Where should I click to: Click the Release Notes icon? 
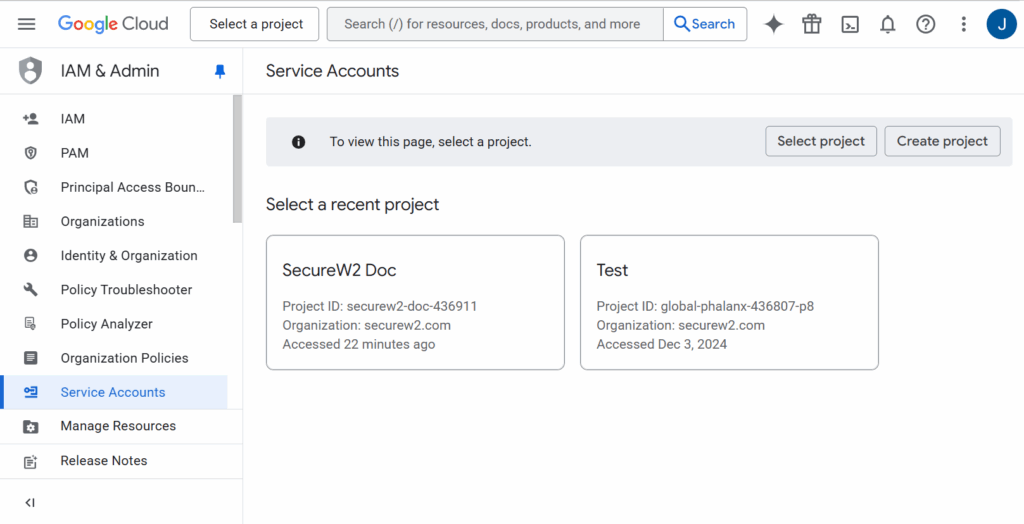pos(30,461)
